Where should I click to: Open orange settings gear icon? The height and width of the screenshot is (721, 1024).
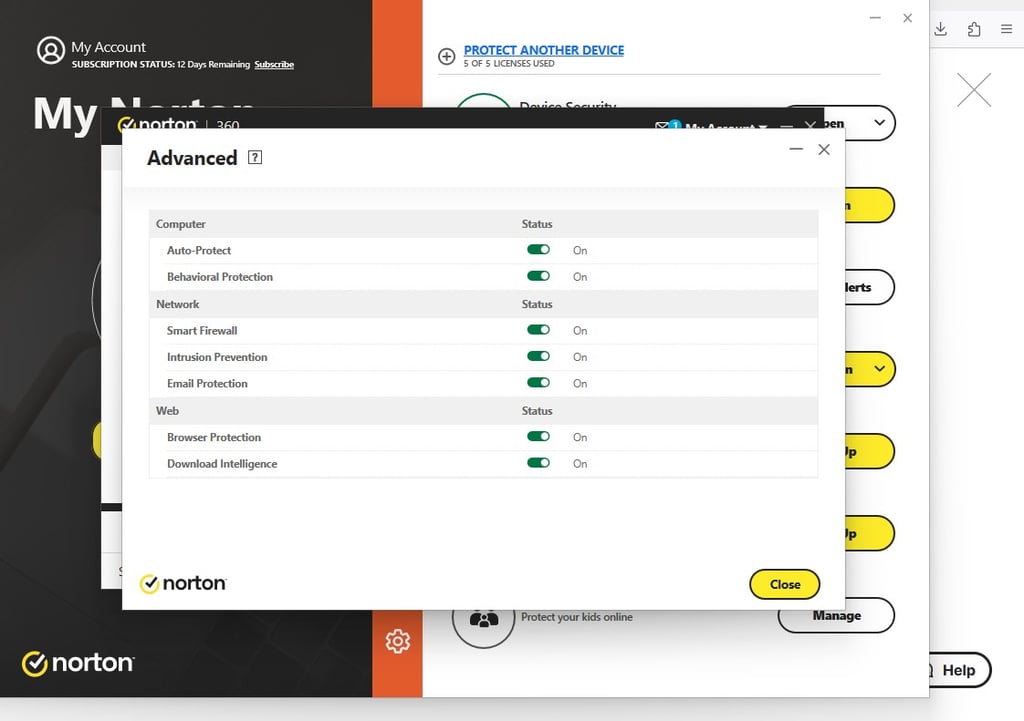tap(397, 641)
